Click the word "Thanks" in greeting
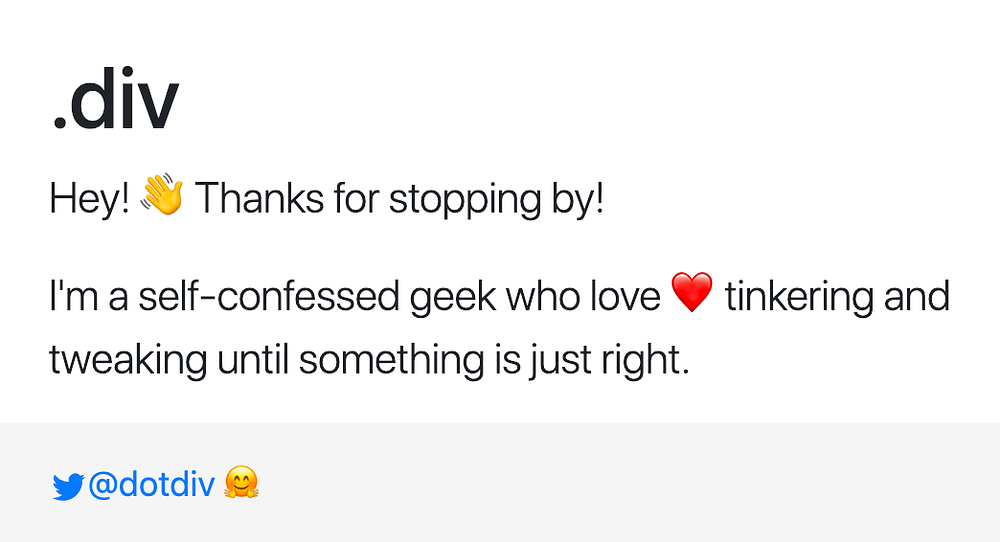Image resolution: width=1000 pixels, height=542 pixels. [x=262, y=200]
